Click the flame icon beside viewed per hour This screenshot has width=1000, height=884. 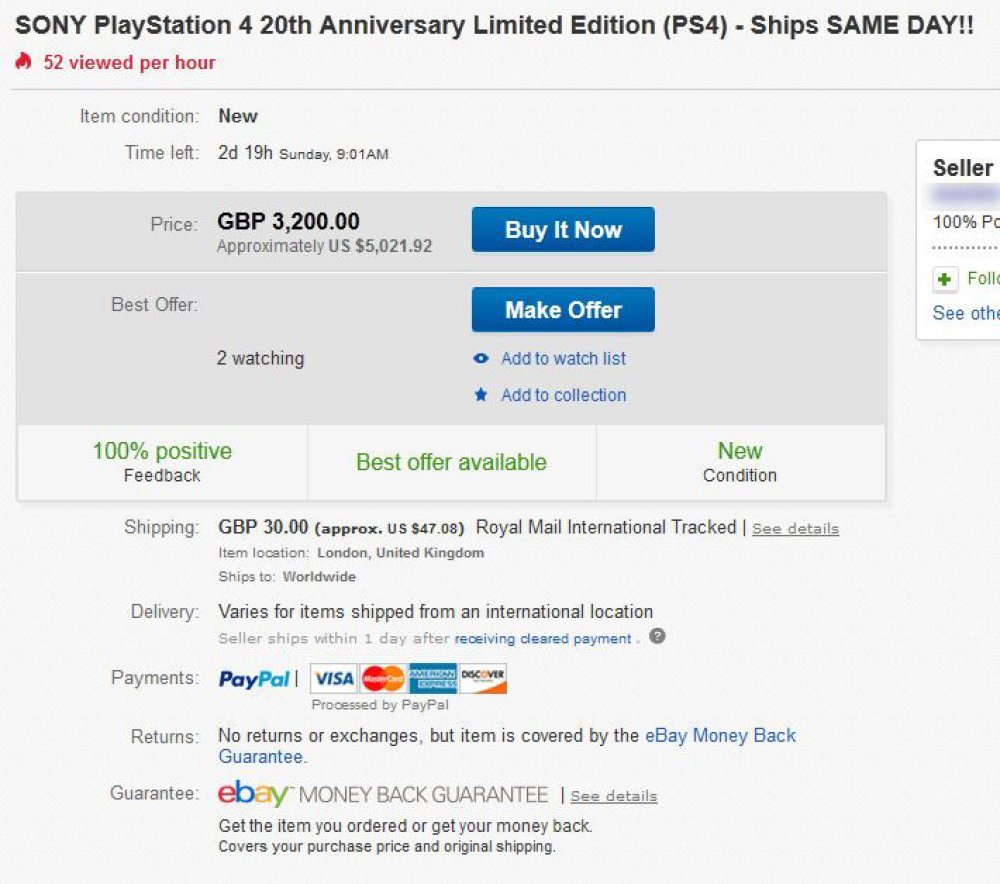(x=24, y=61)
